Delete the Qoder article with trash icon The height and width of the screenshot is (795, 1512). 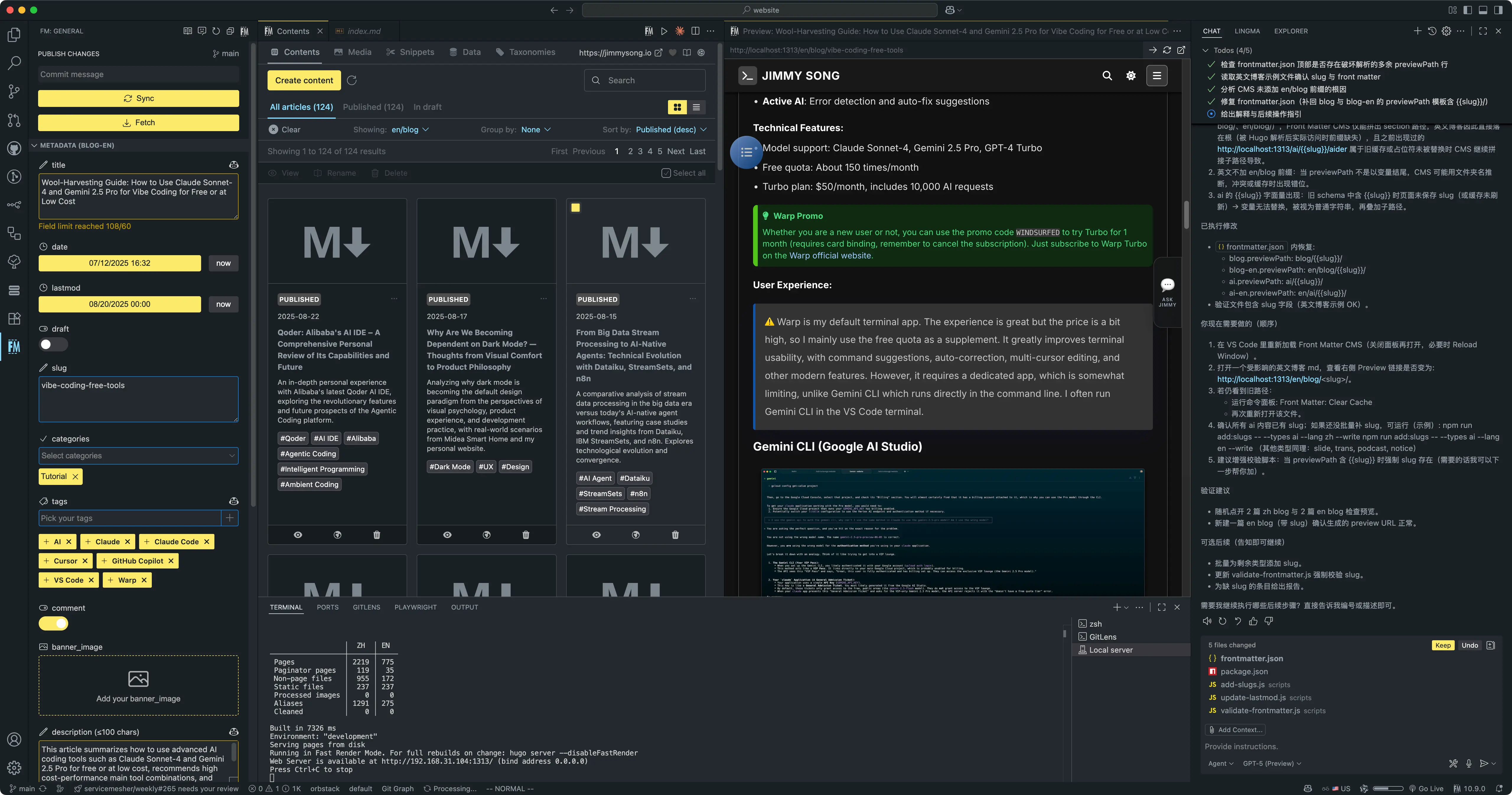377,535
